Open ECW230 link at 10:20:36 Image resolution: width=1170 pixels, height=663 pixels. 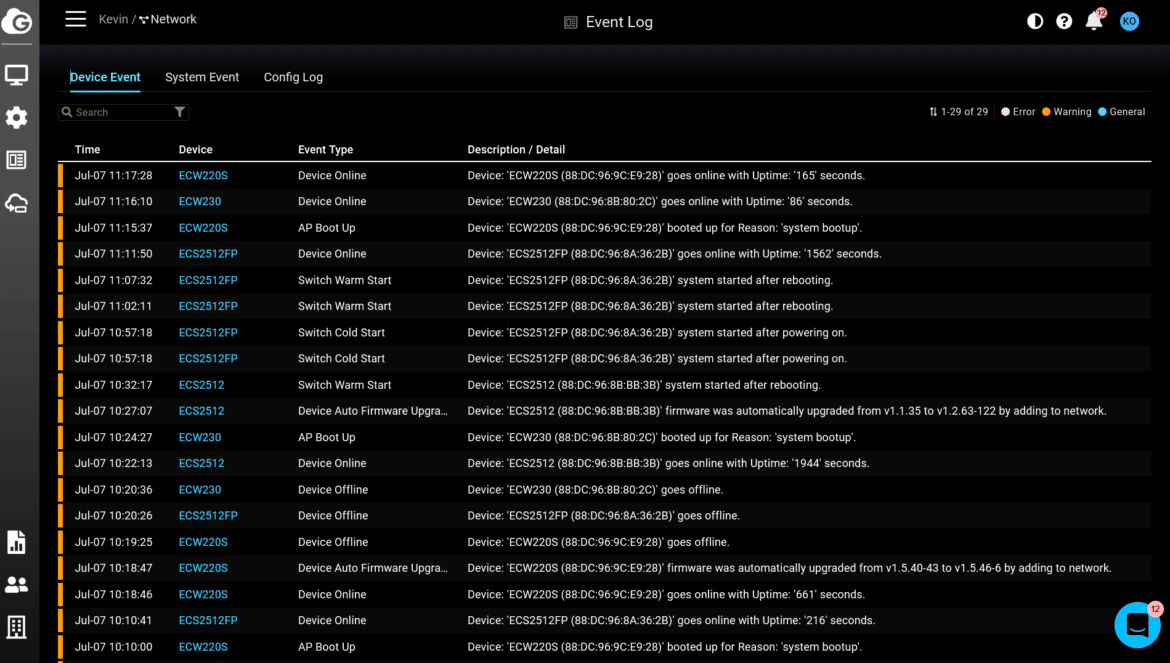pos(199,490)
